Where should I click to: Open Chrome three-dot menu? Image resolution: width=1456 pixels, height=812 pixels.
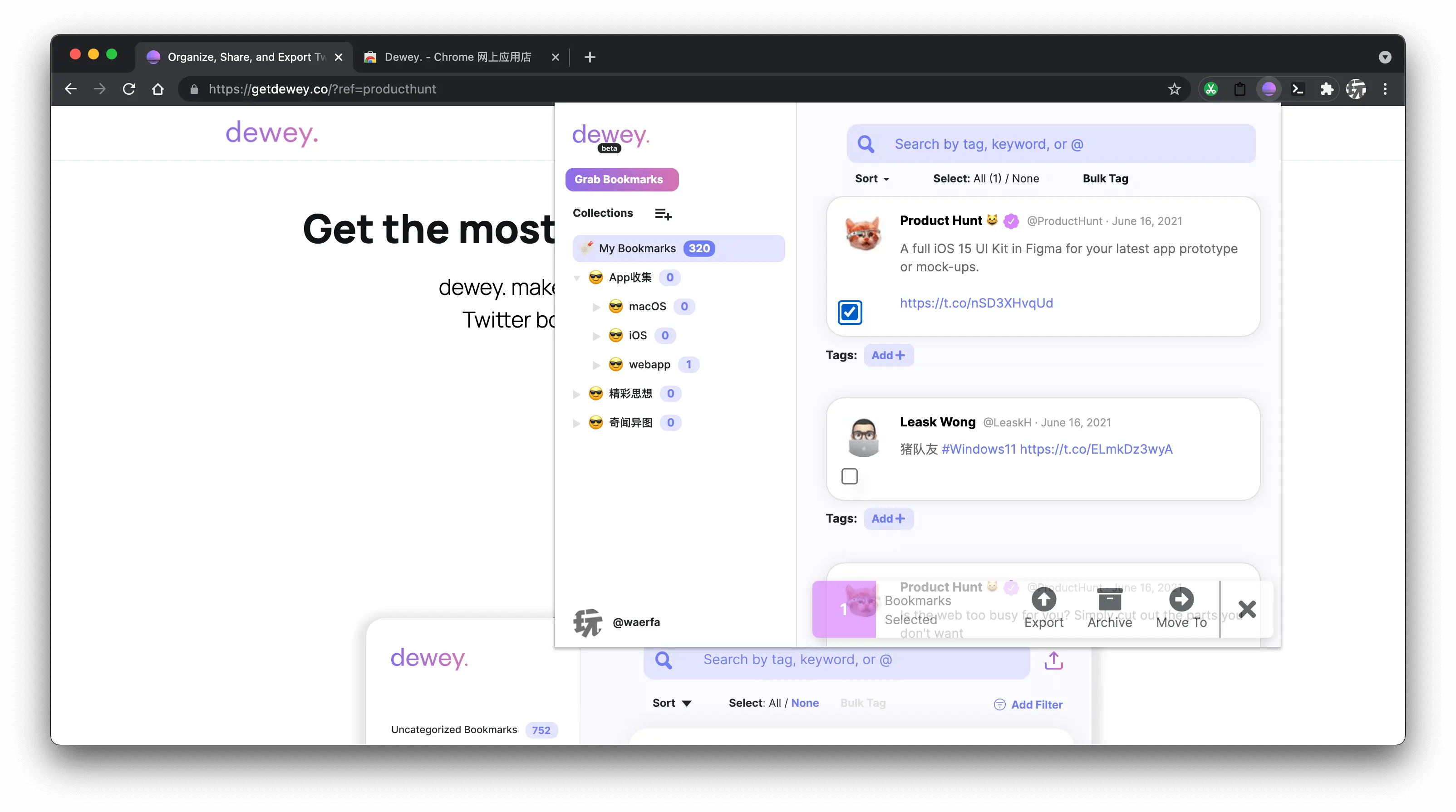pos(1385,89)
